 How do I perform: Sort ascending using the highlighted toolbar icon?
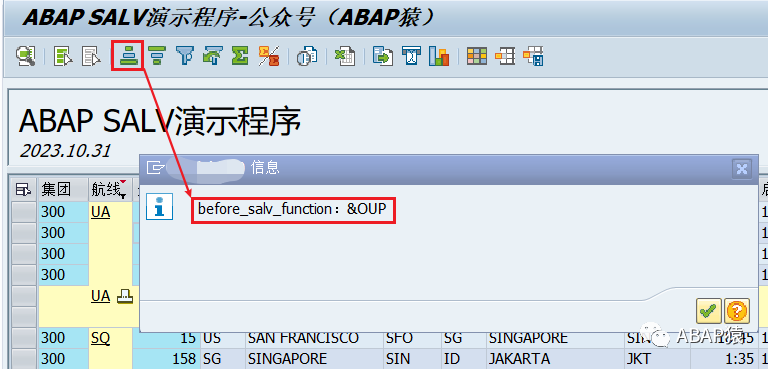(128, 56)
